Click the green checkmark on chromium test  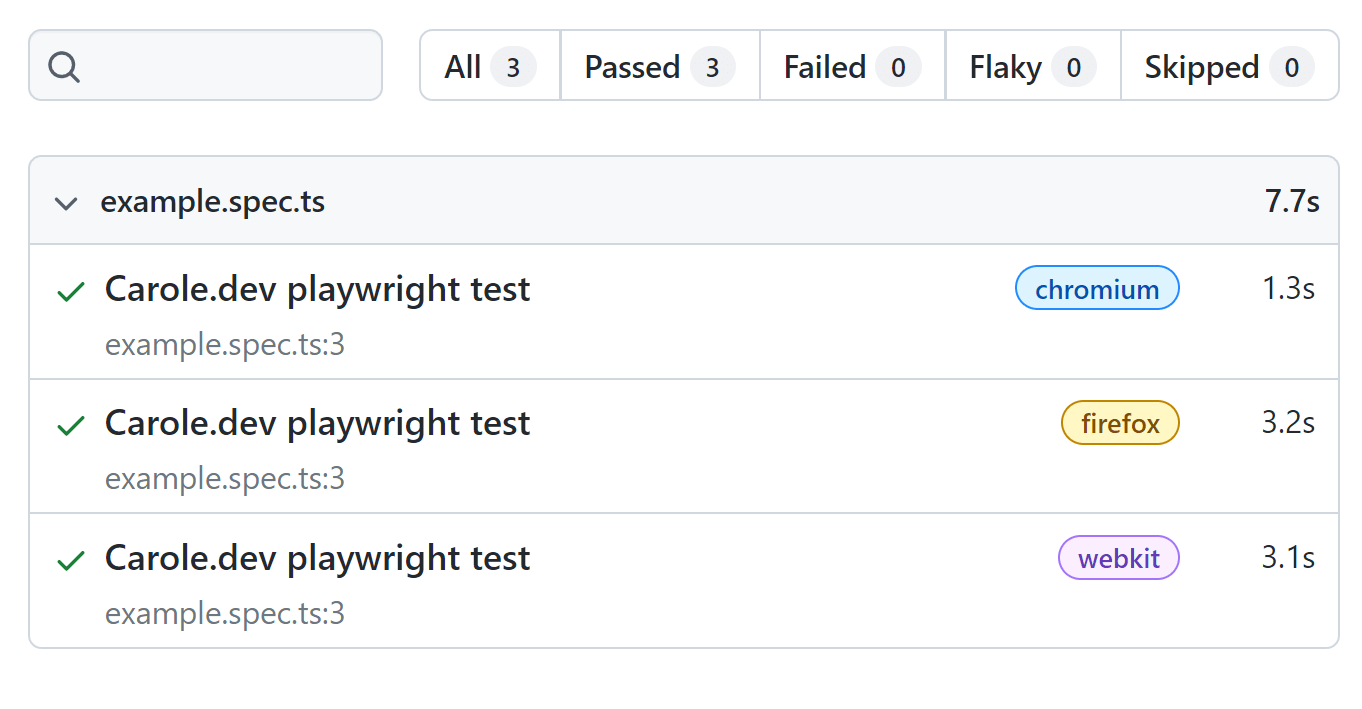click(71, 292)
